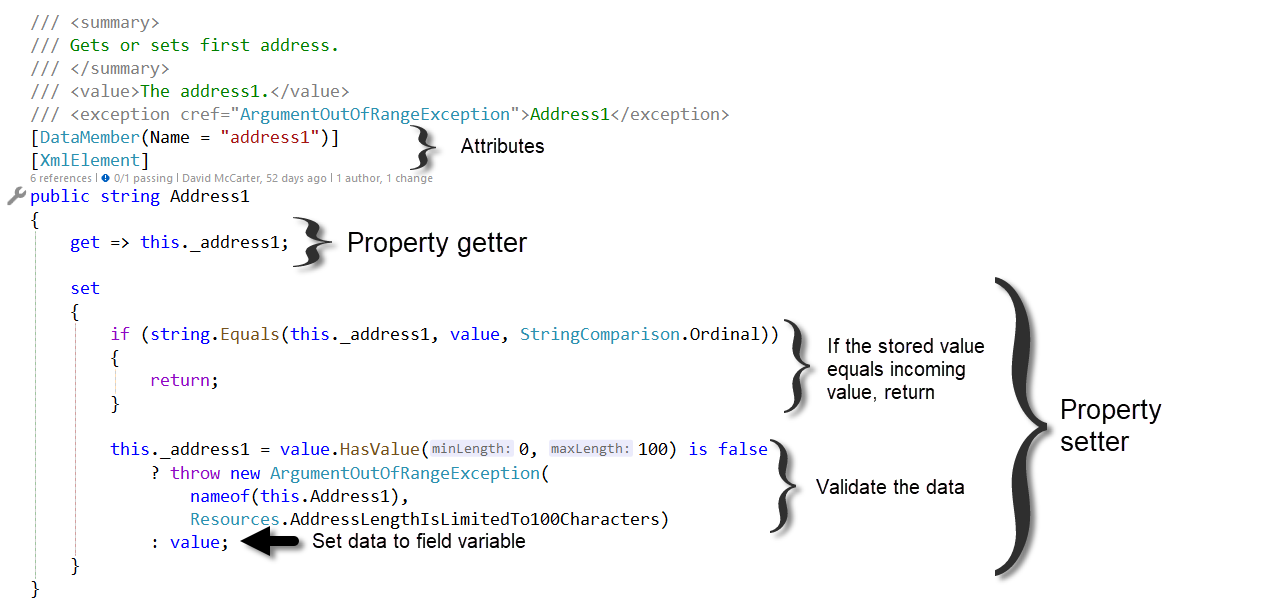Click the maxLength inline parameter hint
1286x610 pixels.
pos(590,450)
